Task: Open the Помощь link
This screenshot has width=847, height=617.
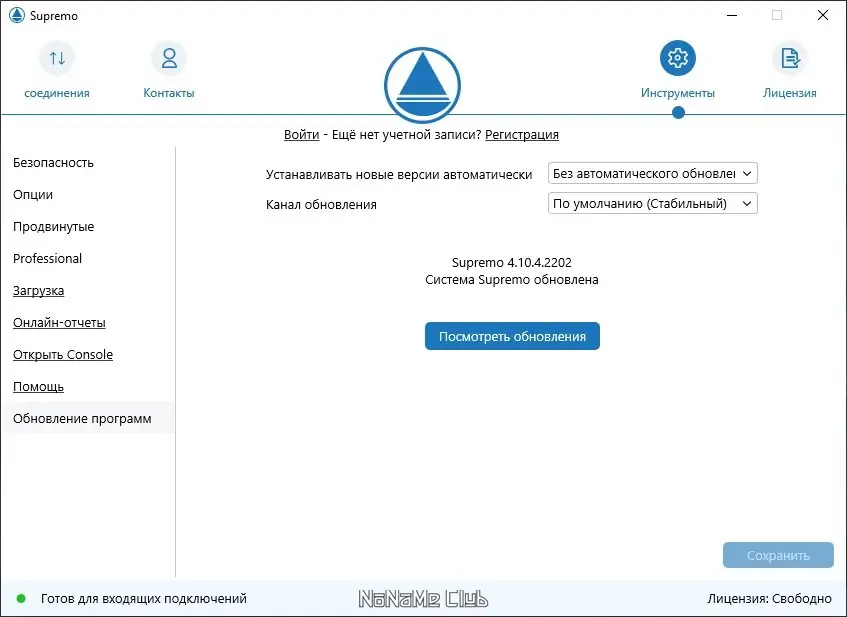Action: [x=38, y=387]
